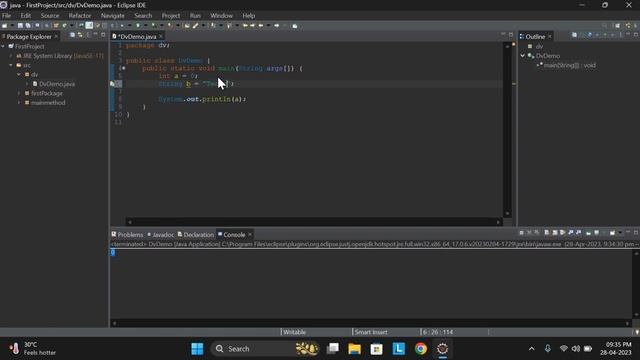640x360 pixels.
Task: Click the taskbar Search box
Action: [x=264, y=349]
